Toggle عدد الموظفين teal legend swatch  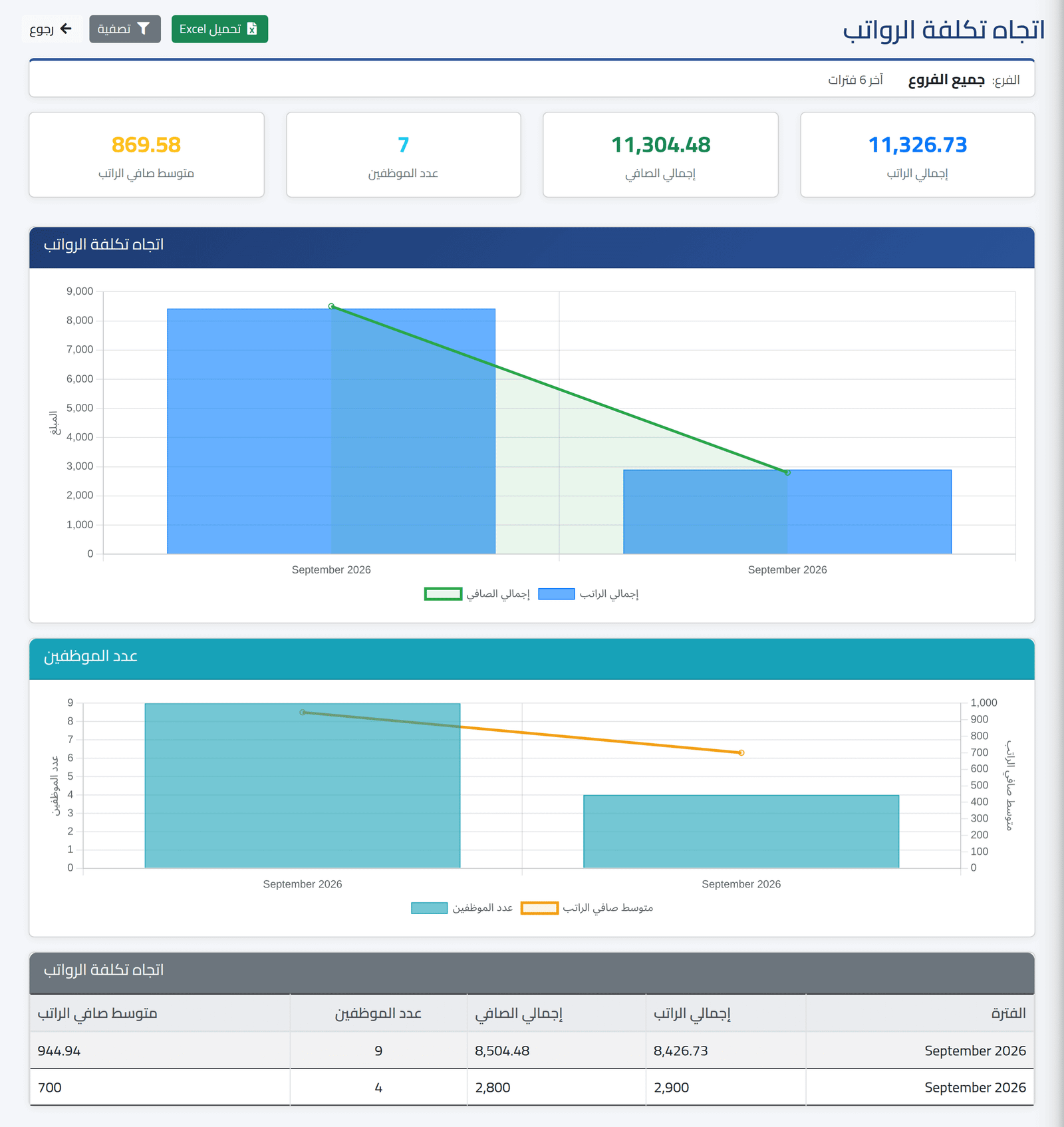[430, 908]
